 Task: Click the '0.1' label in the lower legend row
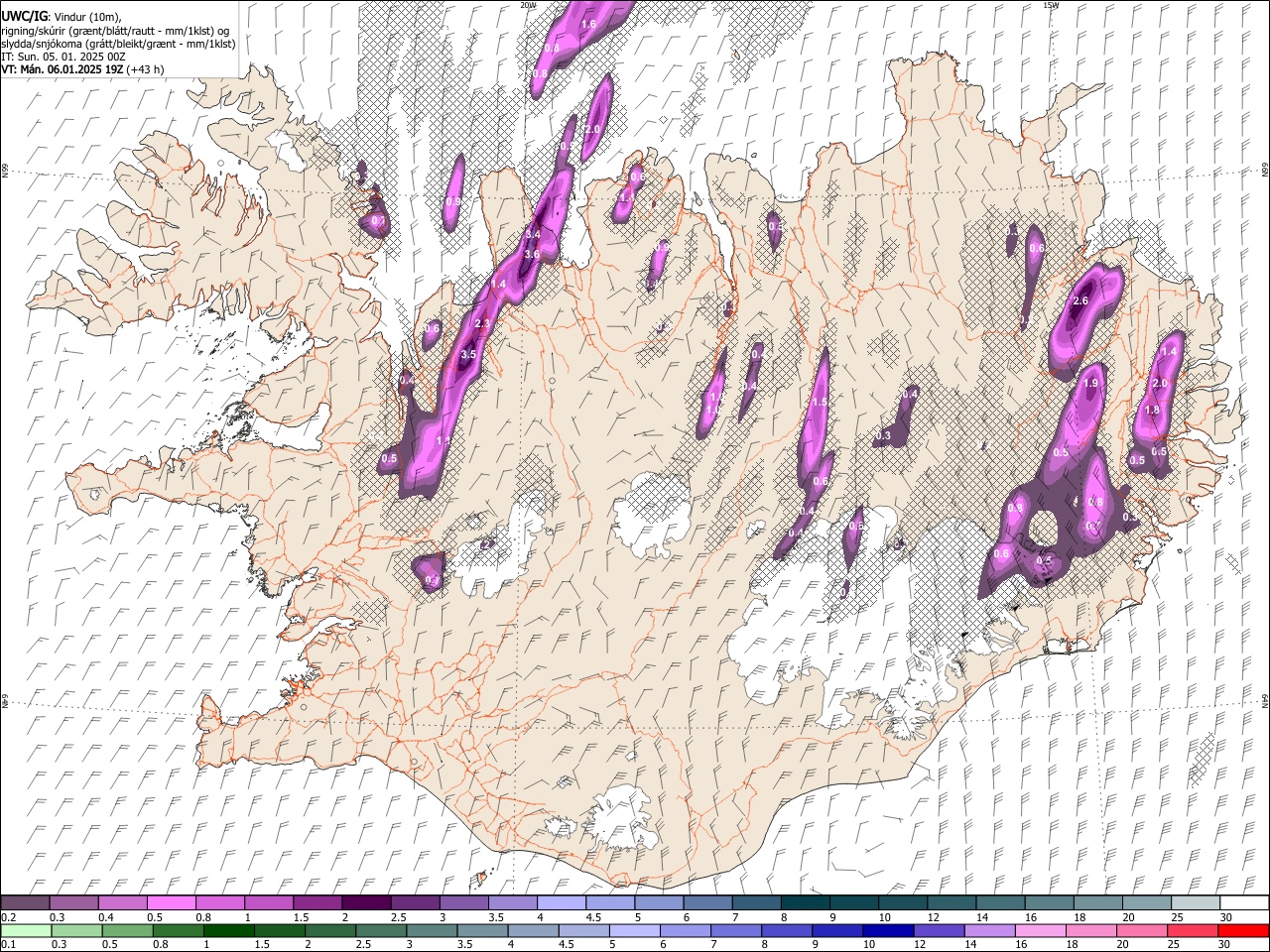pyautogui.click(x=8, y=944)
